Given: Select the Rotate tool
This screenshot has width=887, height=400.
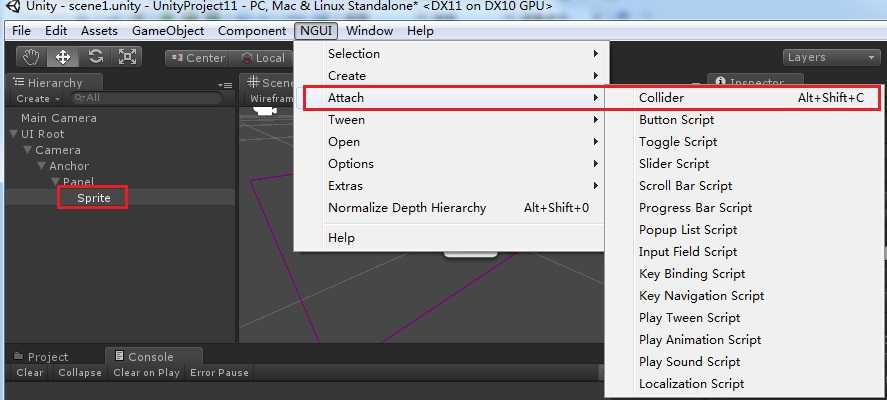Looking at the screenshot, I should [x=95, y=57].
